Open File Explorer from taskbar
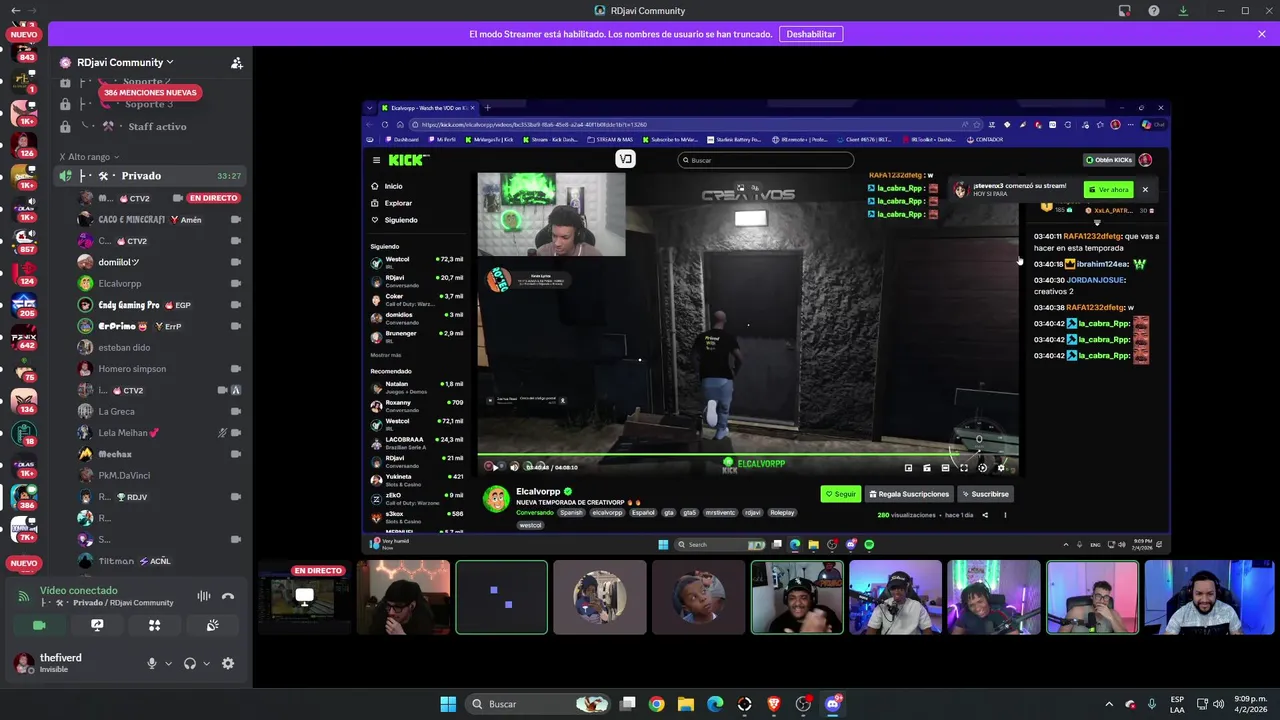 (686, 704)
